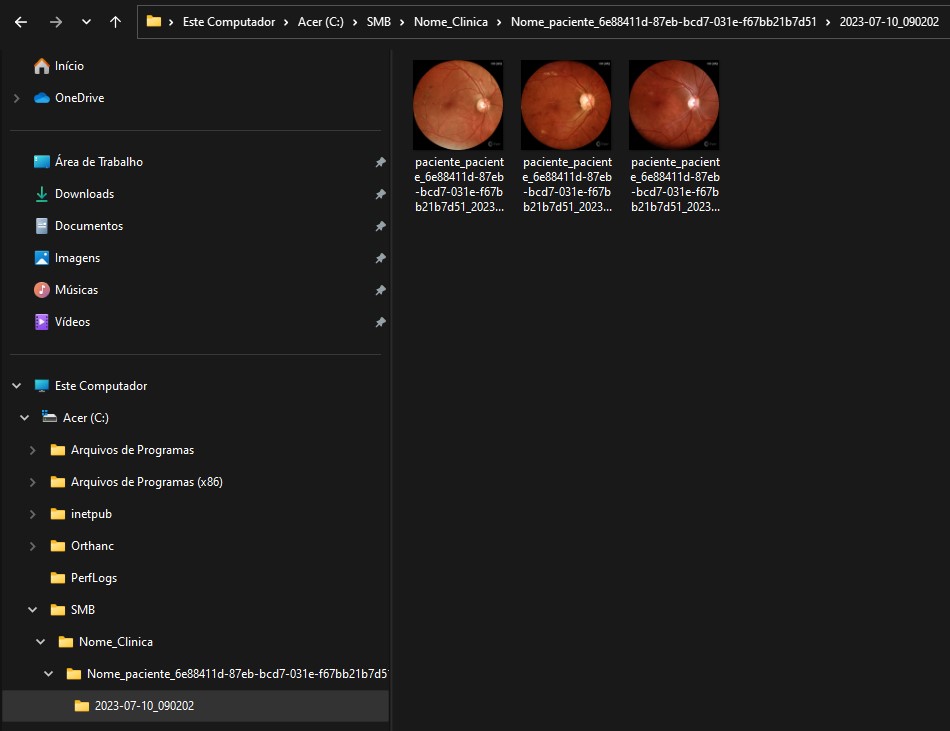Collapse the Nome_paciente folder node in tree
The height and width of the screenshot is (731, 950).
[x=48, y=674]
